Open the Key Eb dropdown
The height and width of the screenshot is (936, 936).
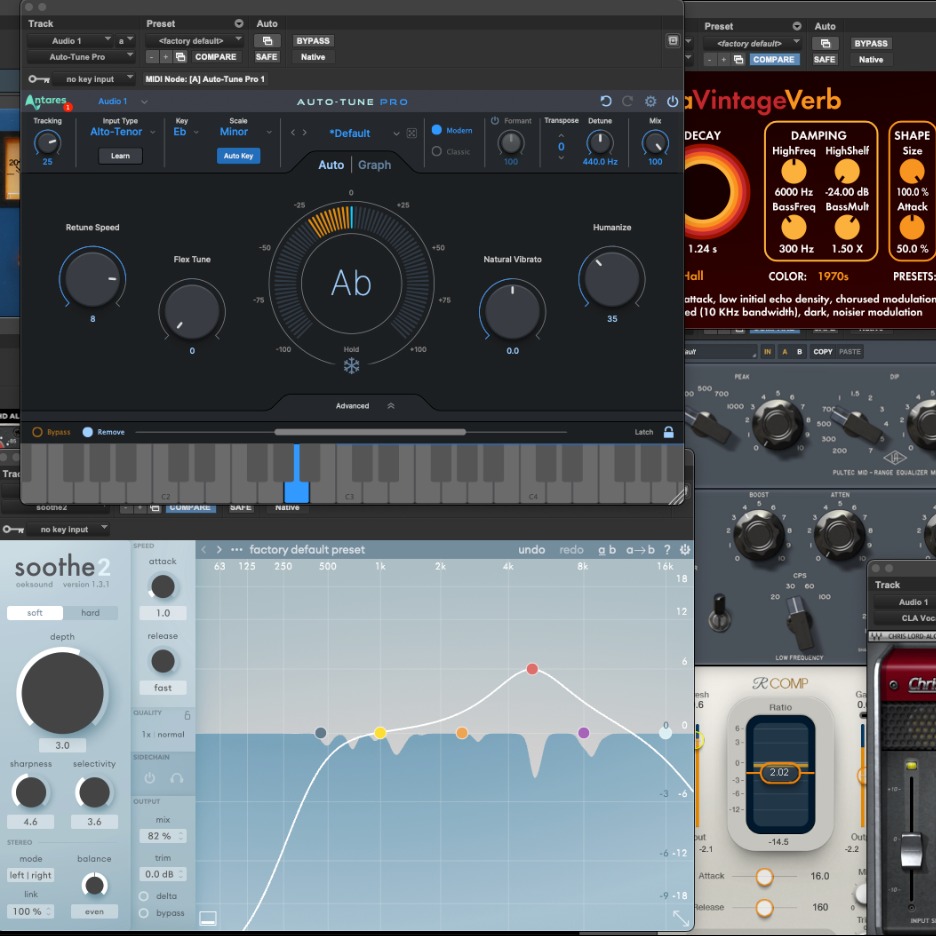pyautogui.click(x=186, y=132)
